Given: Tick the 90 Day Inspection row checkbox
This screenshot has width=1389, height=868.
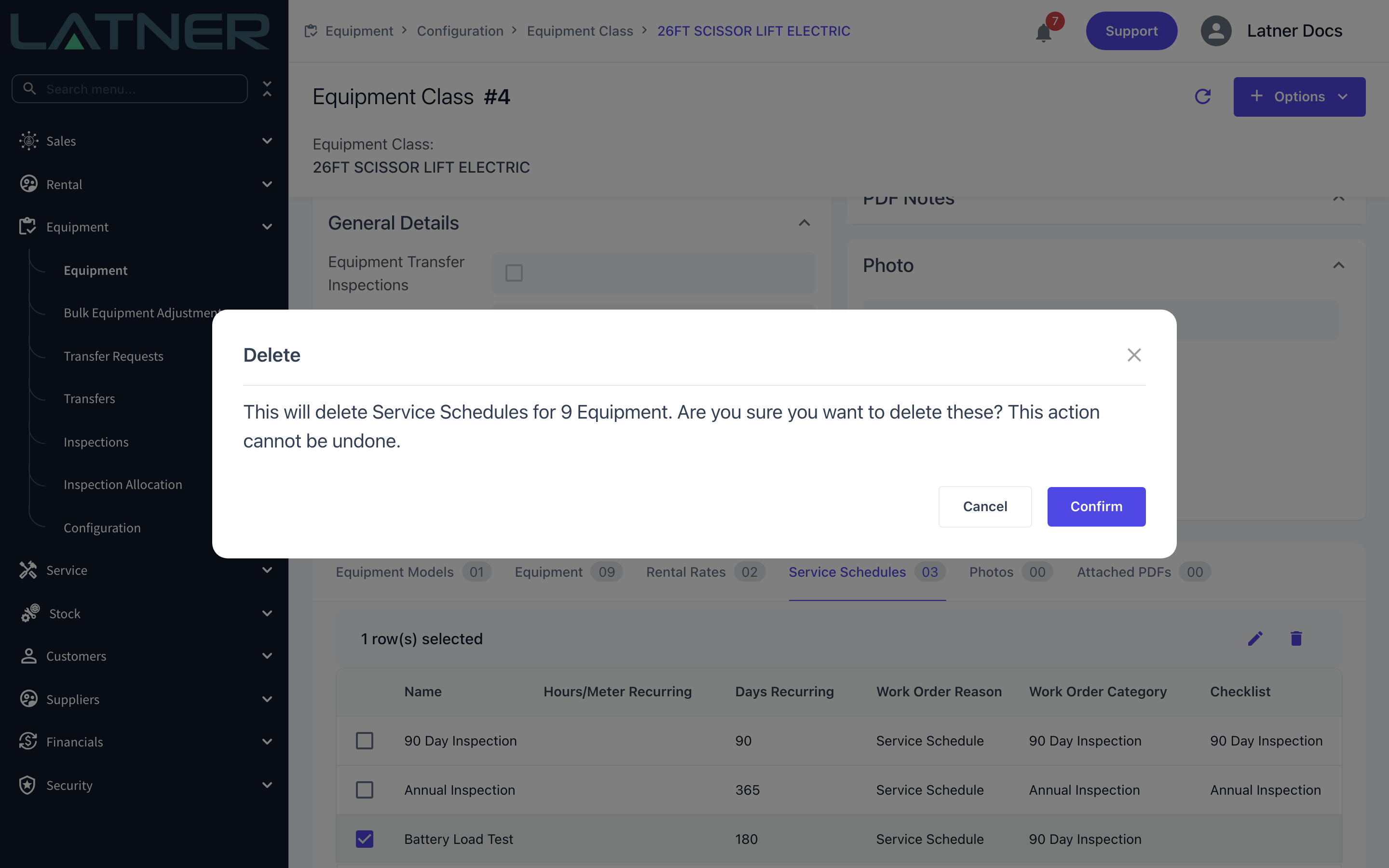Looking at the screenshot, I should (365, 741).
